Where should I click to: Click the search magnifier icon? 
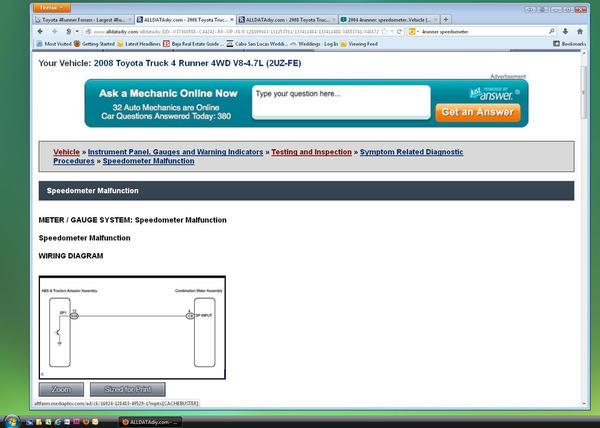tap(551, 31)
